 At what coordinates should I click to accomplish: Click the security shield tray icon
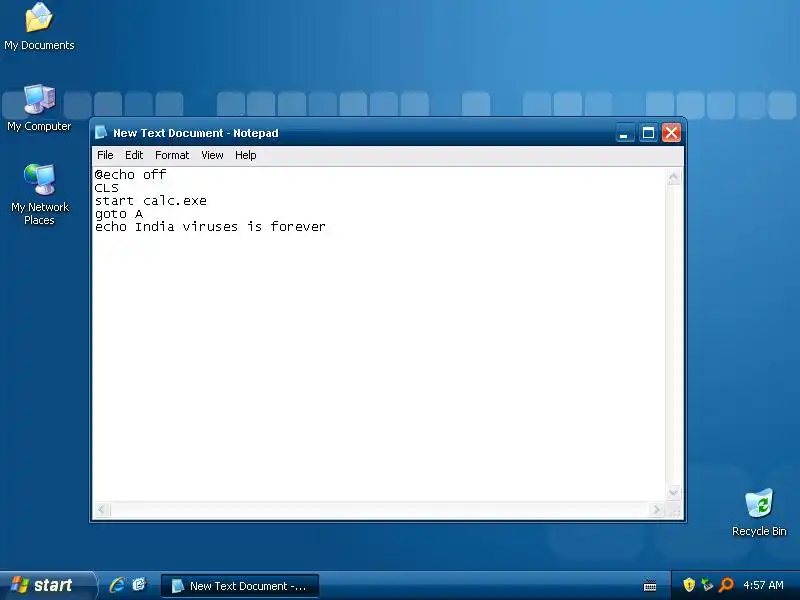(689, 585)
